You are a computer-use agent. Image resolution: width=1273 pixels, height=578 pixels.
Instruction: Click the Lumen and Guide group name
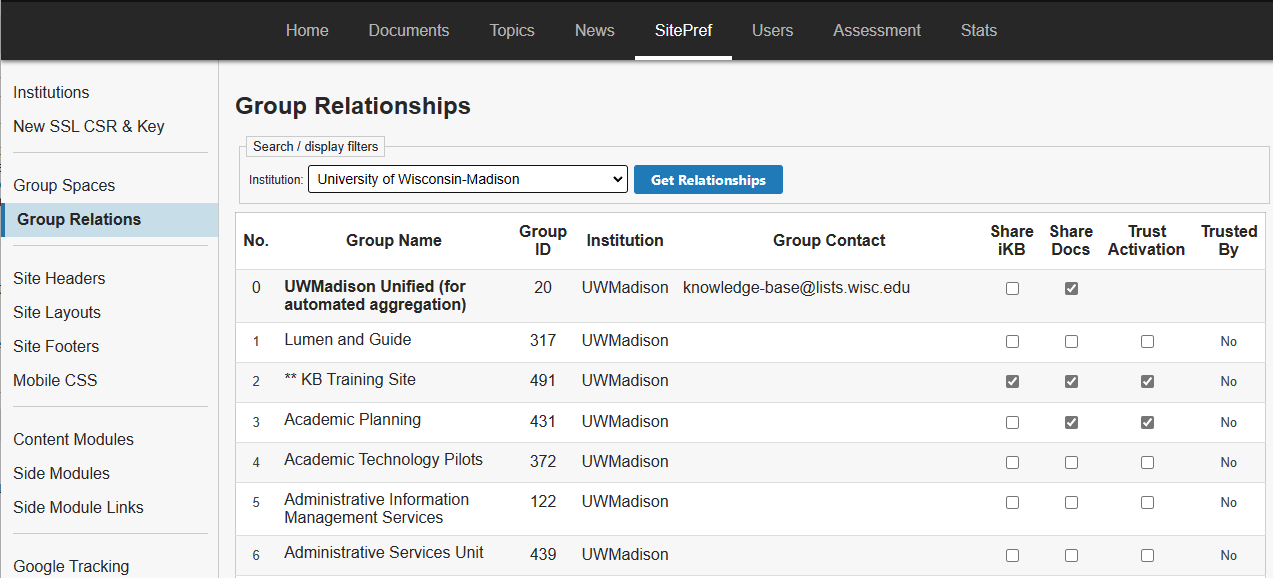click(348, 340)
